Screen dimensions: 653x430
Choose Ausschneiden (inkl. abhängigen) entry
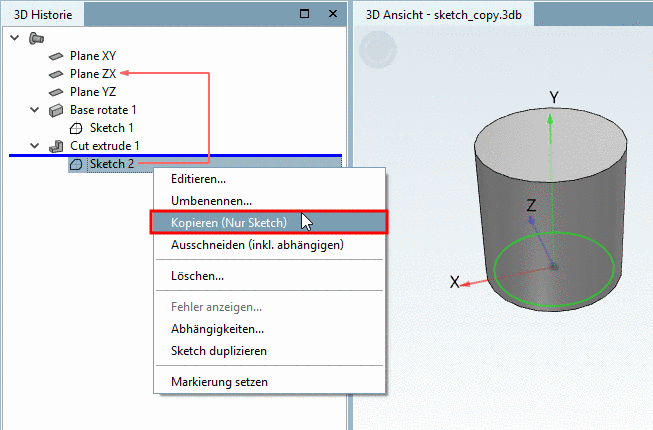tap(269, 245)
